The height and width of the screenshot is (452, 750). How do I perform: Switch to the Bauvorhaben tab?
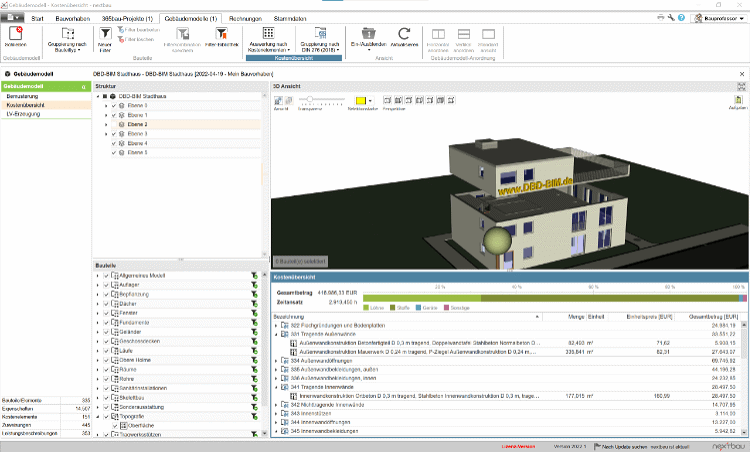click(x=73, y=19)
